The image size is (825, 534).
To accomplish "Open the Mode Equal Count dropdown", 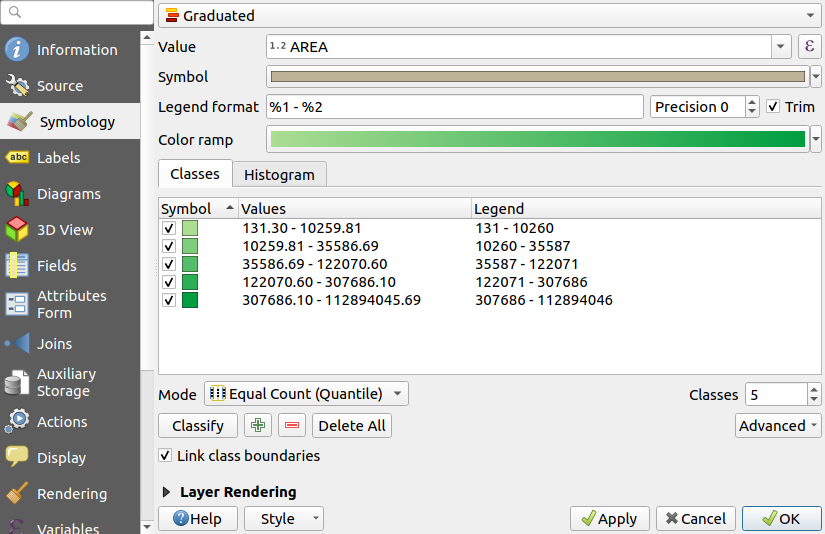I will pyautogui.click(x=306, y=394).
